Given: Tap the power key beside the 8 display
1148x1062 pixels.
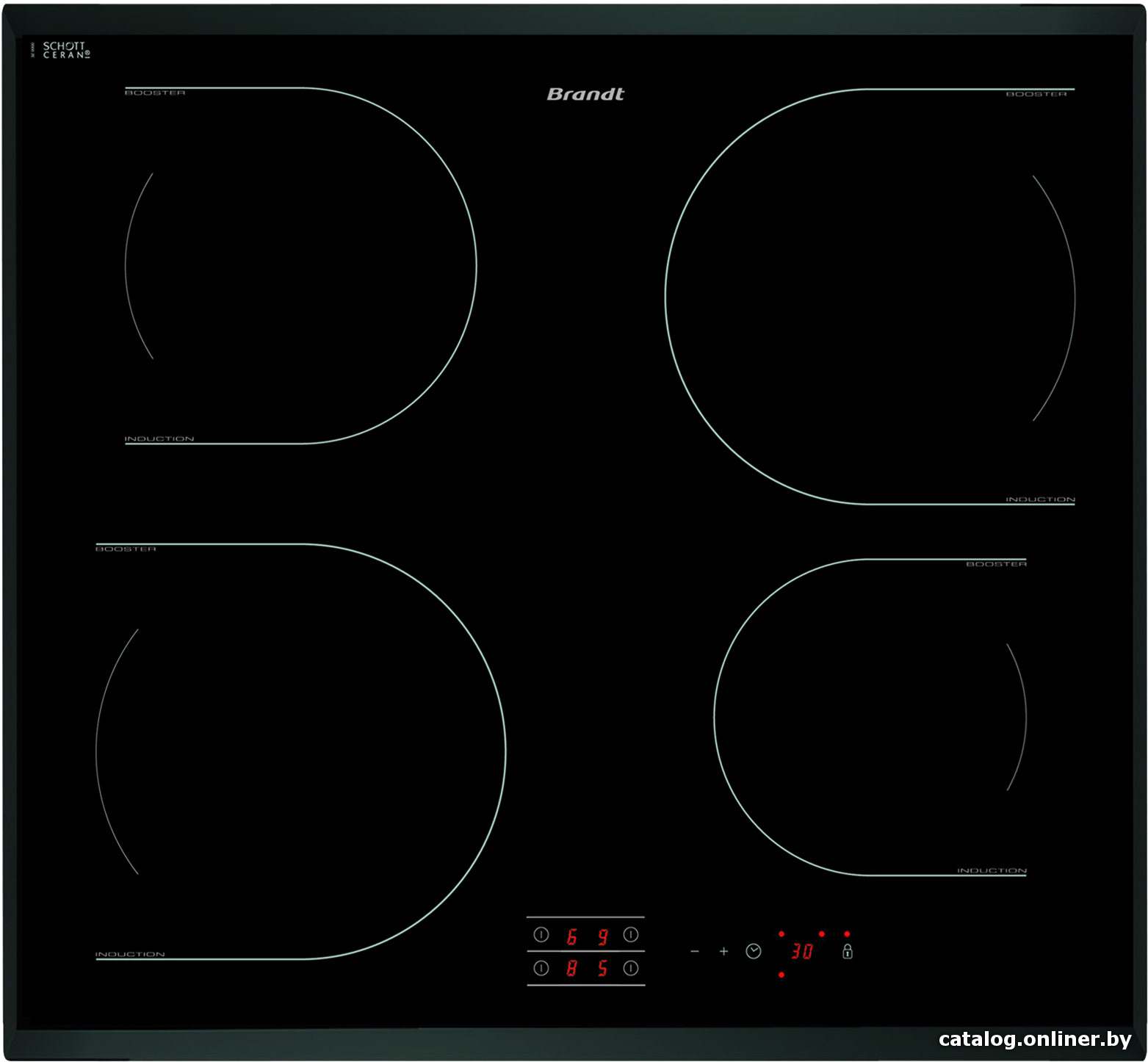Looking at the screenshot, I should pyautogui.click(x=541, y=969).
